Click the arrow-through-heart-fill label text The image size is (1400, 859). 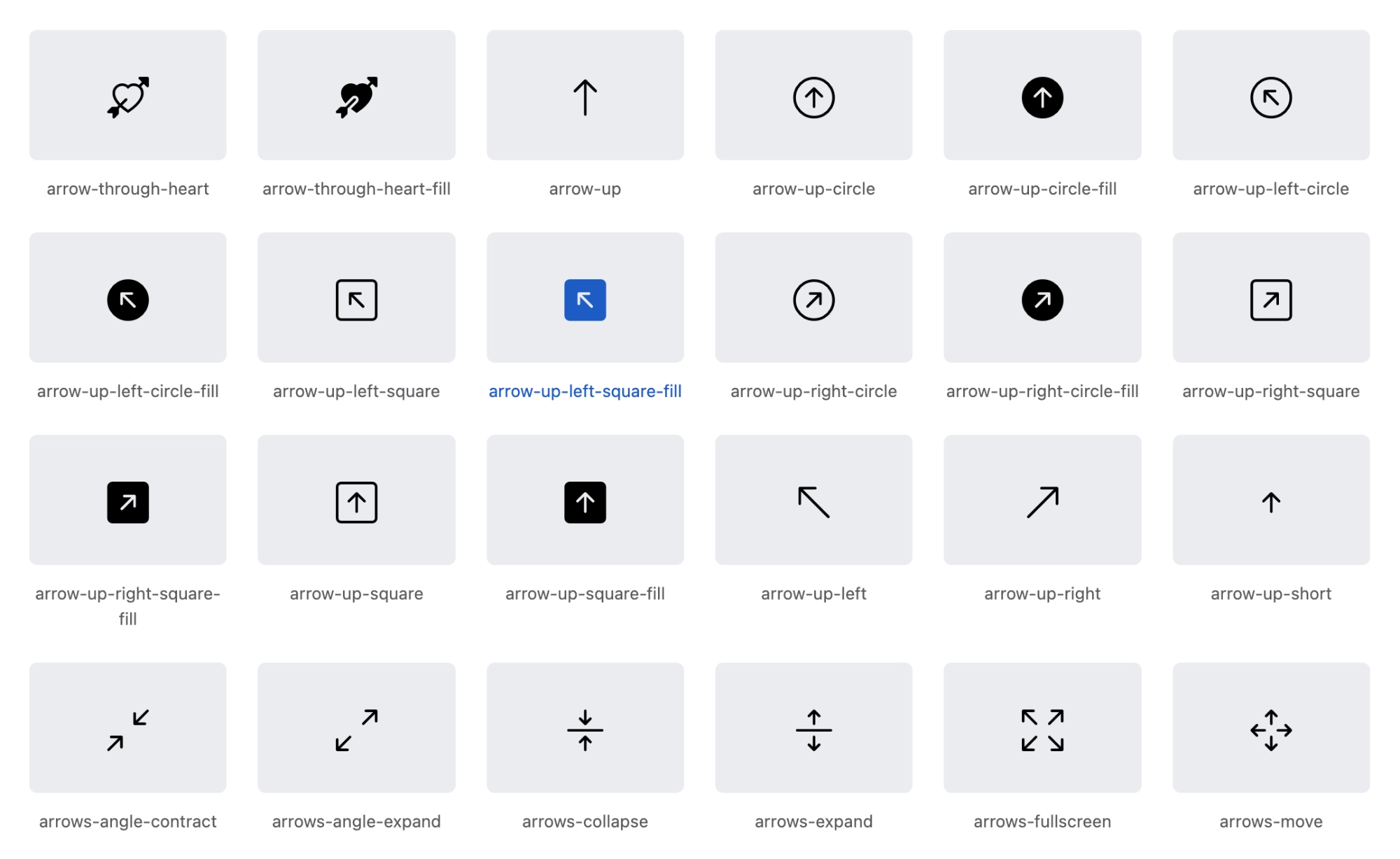point(356,189)
